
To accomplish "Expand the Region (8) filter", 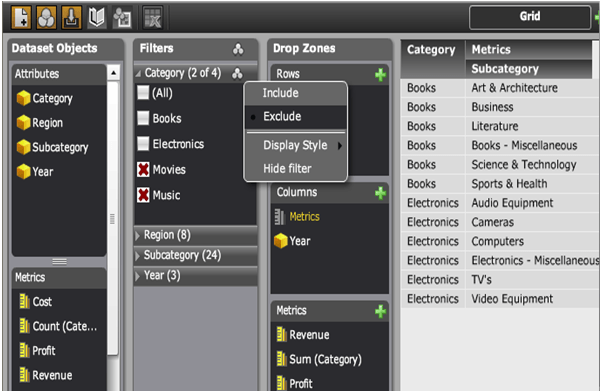I will pos(138,235).
